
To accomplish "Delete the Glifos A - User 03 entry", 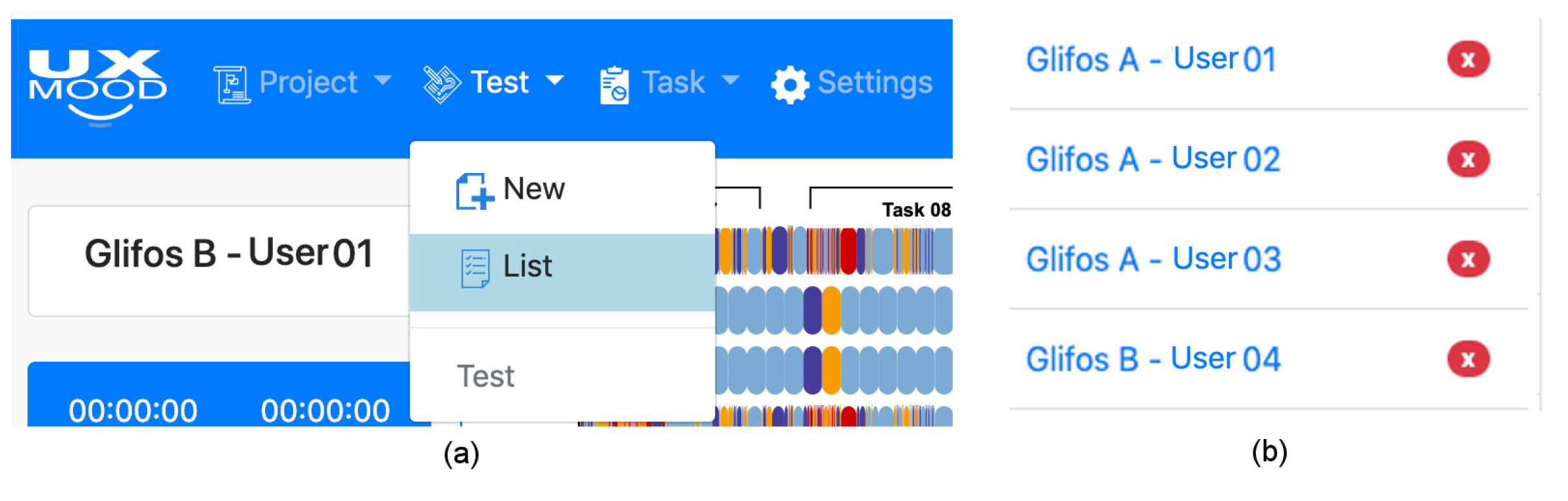I will click(x=1467, y=259).
